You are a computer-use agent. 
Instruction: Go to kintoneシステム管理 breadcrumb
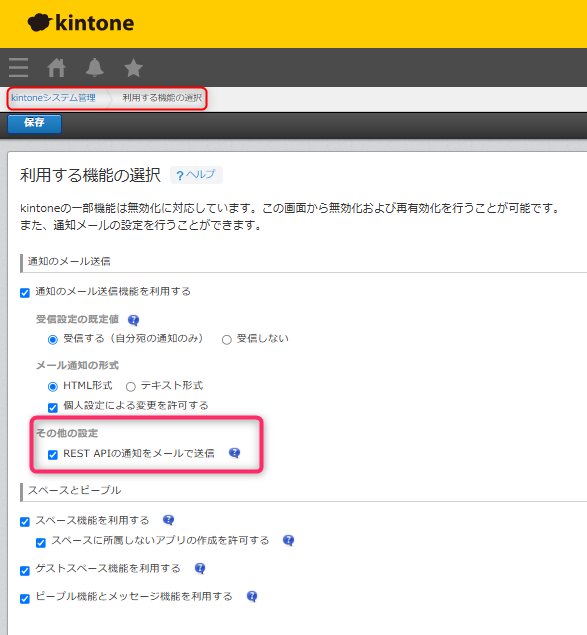coord(53,98)
